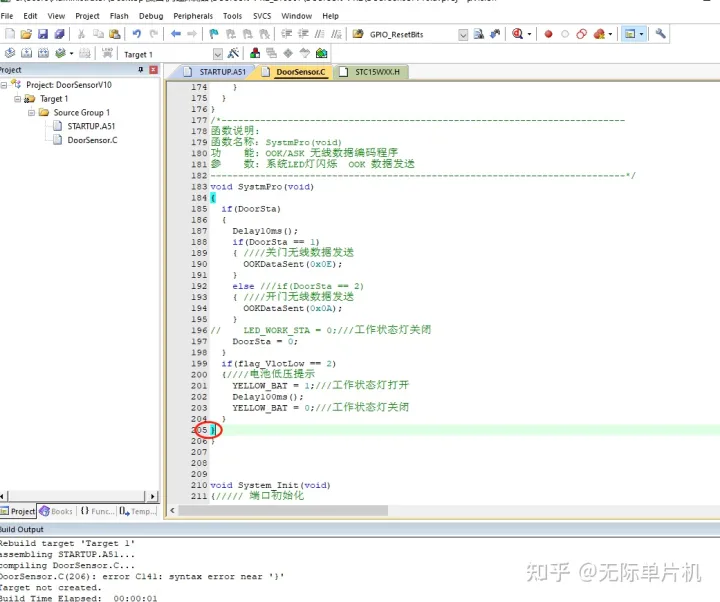Click the Insert Breakpoint red dot icon
This screenshot has width=720, height=602.
(548, 34)
